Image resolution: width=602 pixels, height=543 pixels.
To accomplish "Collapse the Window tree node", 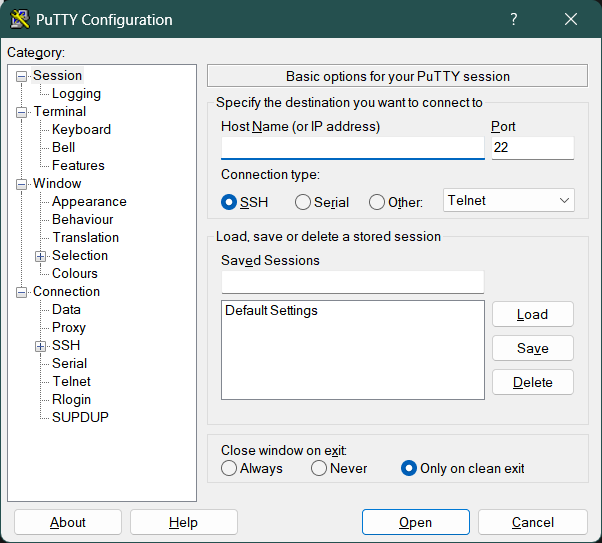I will click(22, 184).
